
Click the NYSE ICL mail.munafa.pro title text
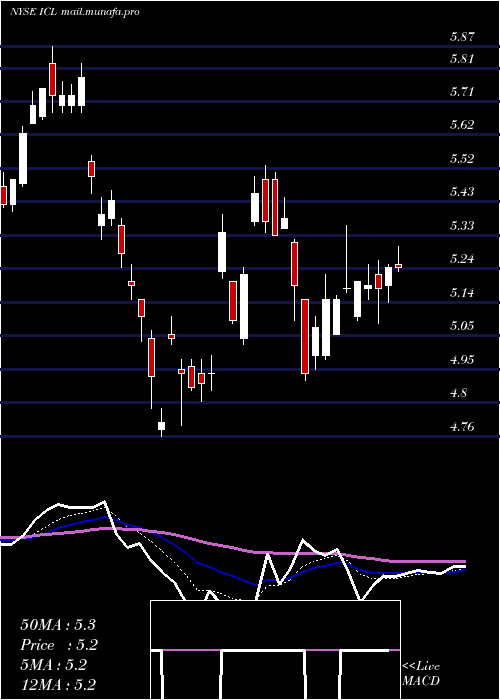(x=75, y=12)
